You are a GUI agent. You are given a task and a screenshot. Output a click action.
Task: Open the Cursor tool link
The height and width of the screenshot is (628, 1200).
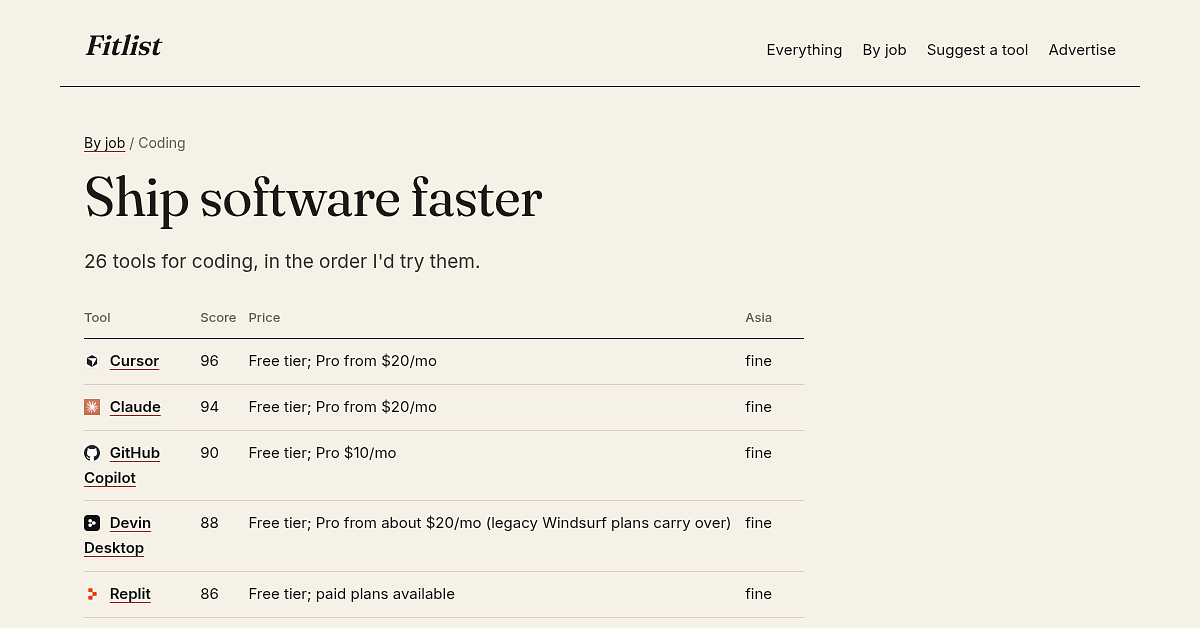point(134,361)
